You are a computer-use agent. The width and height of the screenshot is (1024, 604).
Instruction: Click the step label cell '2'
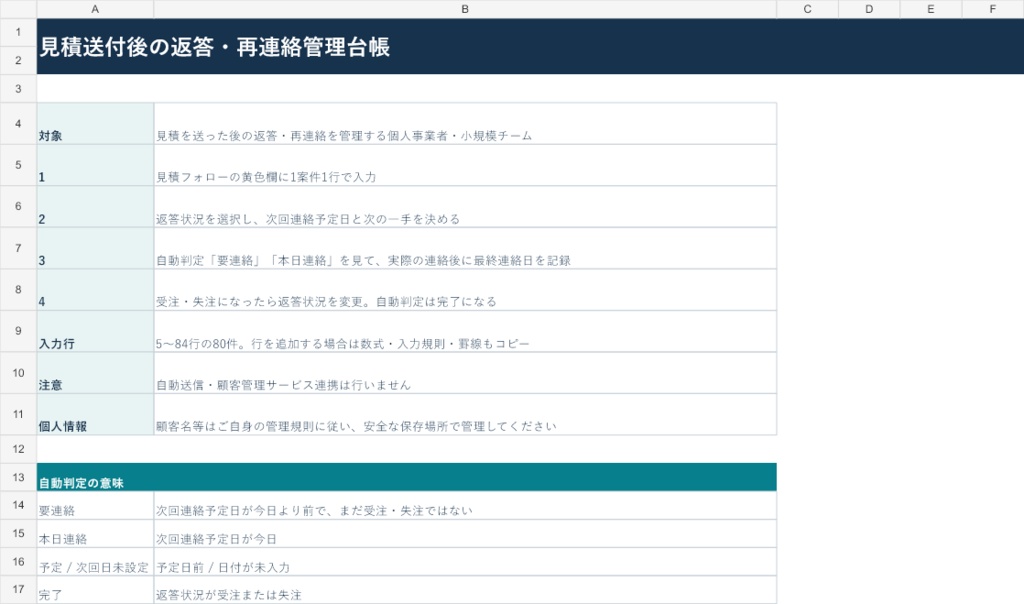95,206
